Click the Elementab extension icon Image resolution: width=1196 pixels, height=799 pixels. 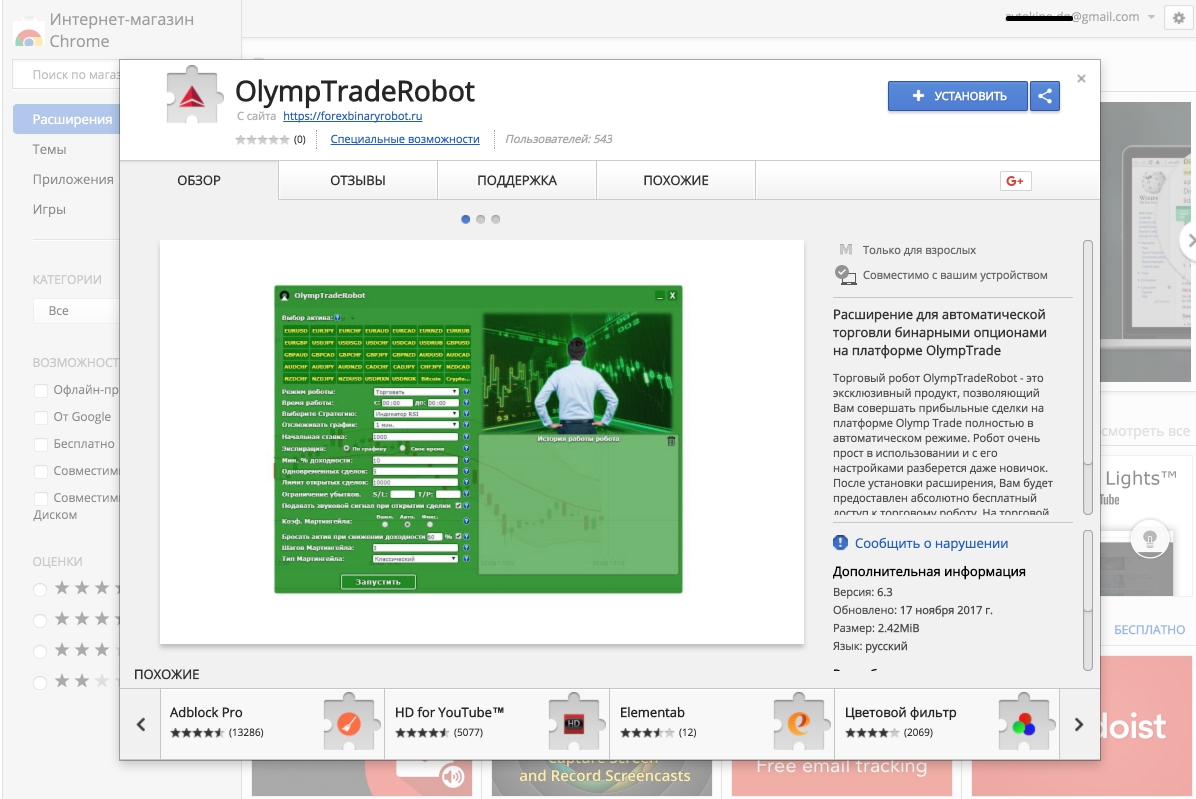point(798,724)
